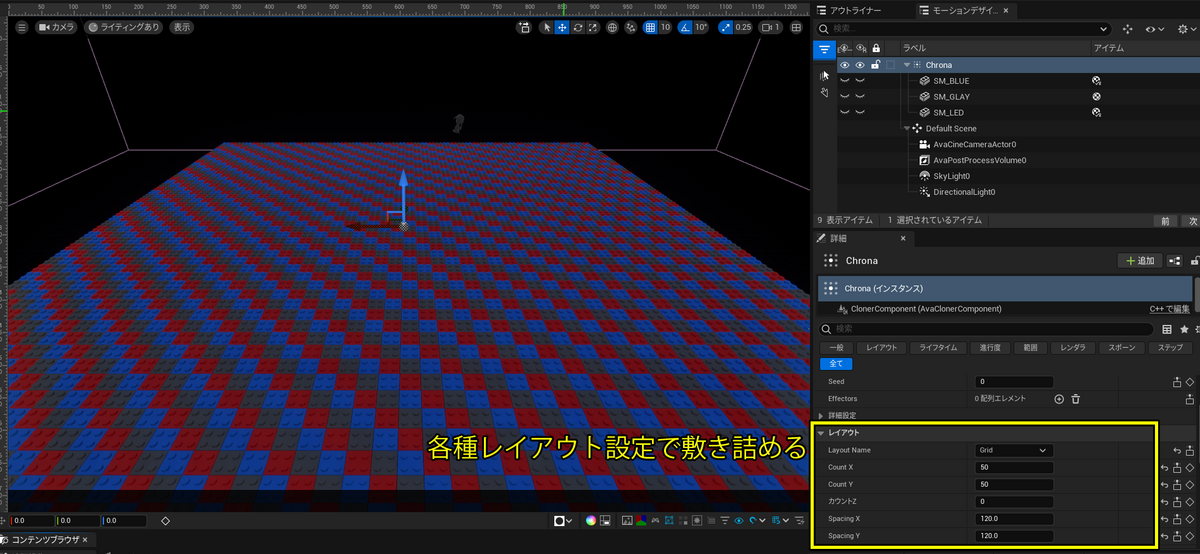Viewport: 1200px width, 554px height.
Task: Filter details by レンダラ category
Action: pyautogui.click(x=1072, y=347)
